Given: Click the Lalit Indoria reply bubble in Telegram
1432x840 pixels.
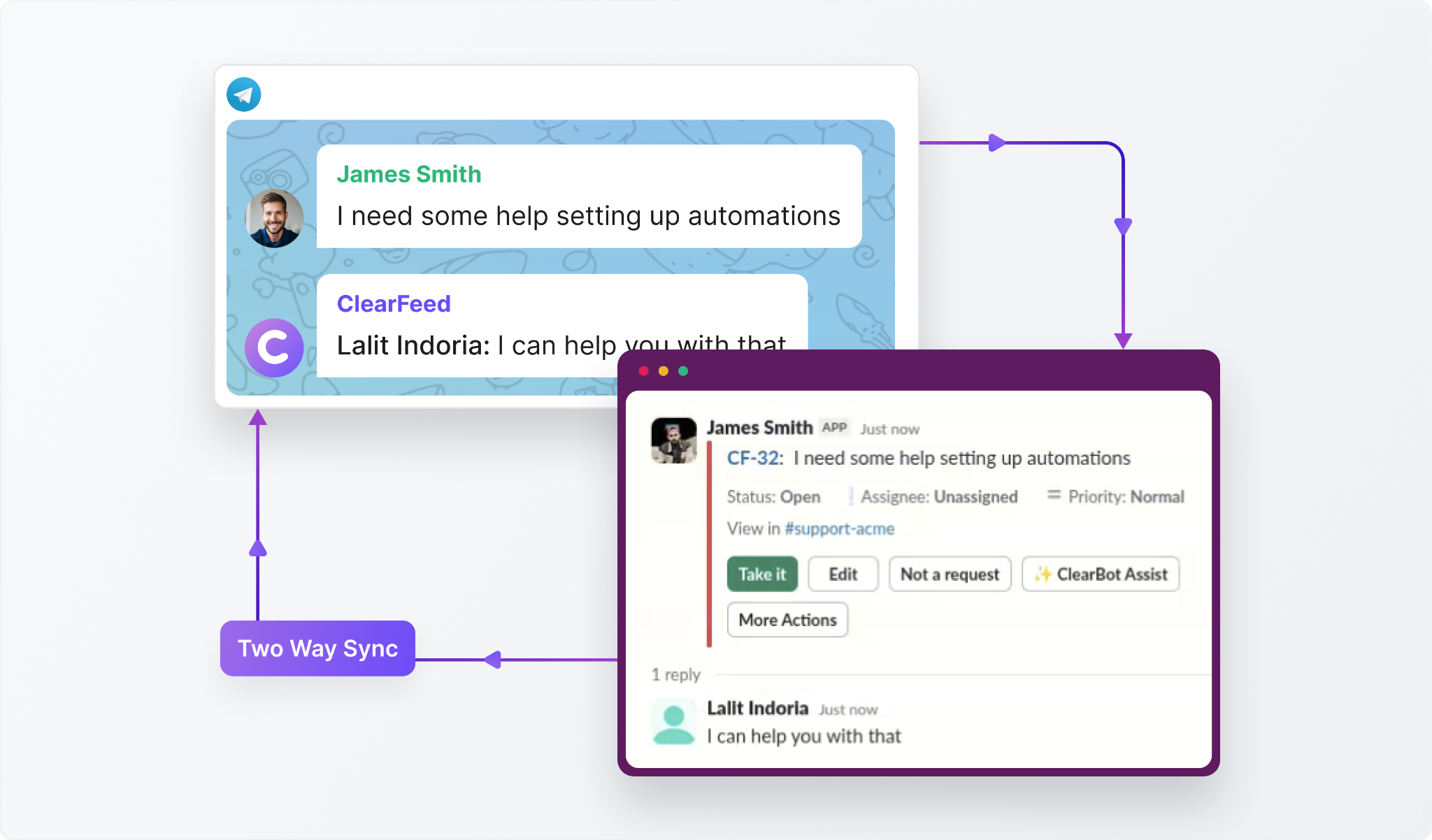Looking at the screenshot, I should [x=562, y=326].
